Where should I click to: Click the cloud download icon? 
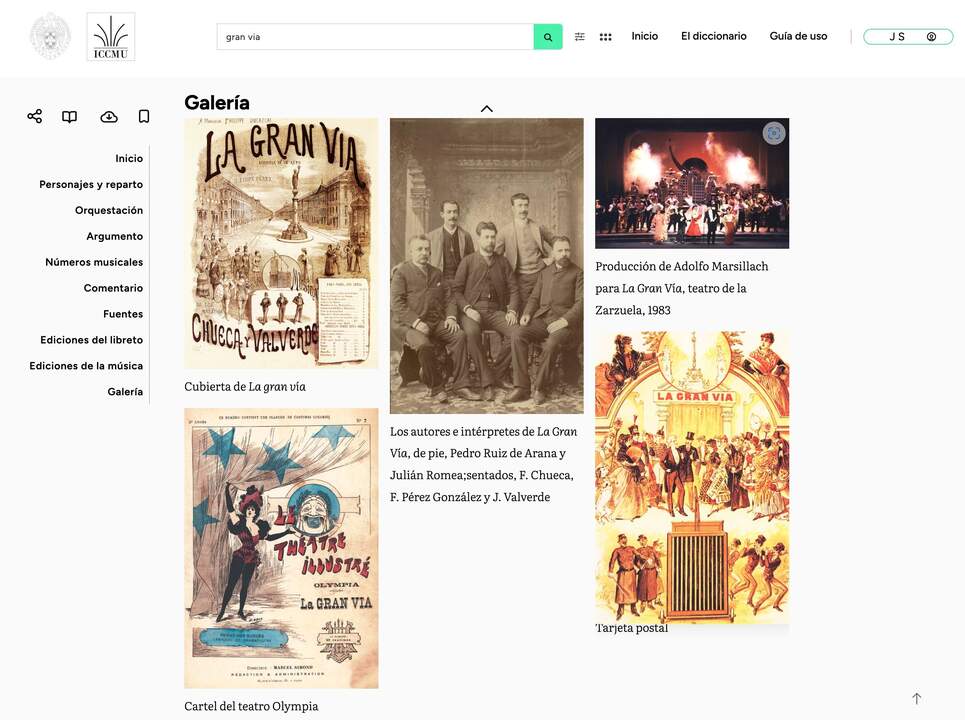[x=109, y=116]
